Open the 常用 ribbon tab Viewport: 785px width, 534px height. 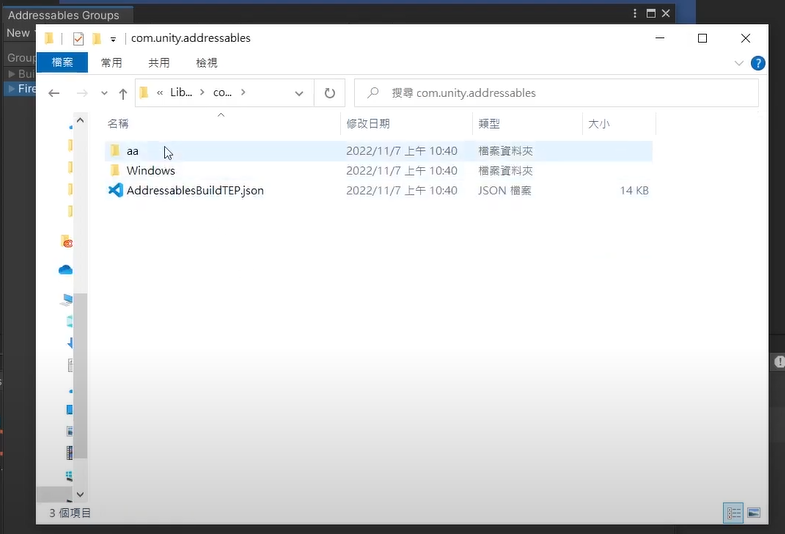point(111,63)
